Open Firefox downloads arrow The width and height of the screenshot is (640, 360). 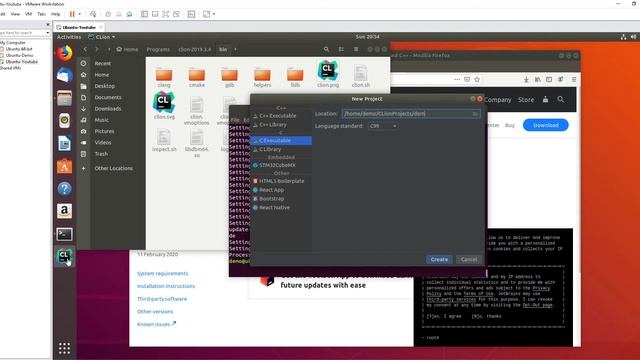click(526, 79)
